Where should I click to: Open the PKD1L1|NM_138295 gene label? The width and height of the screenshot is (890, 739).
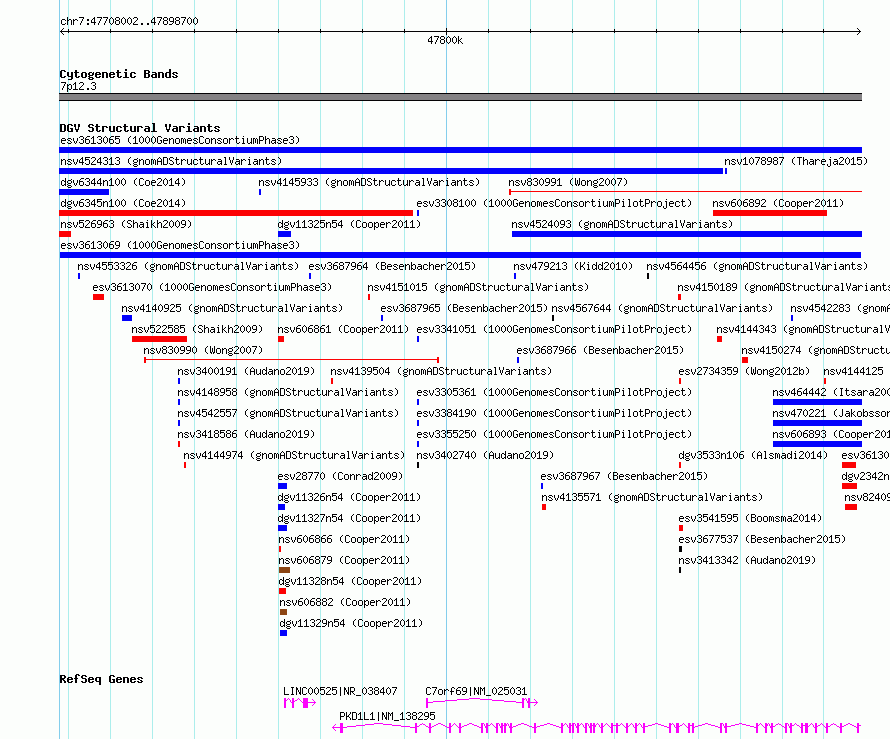(x=387, y=716)
